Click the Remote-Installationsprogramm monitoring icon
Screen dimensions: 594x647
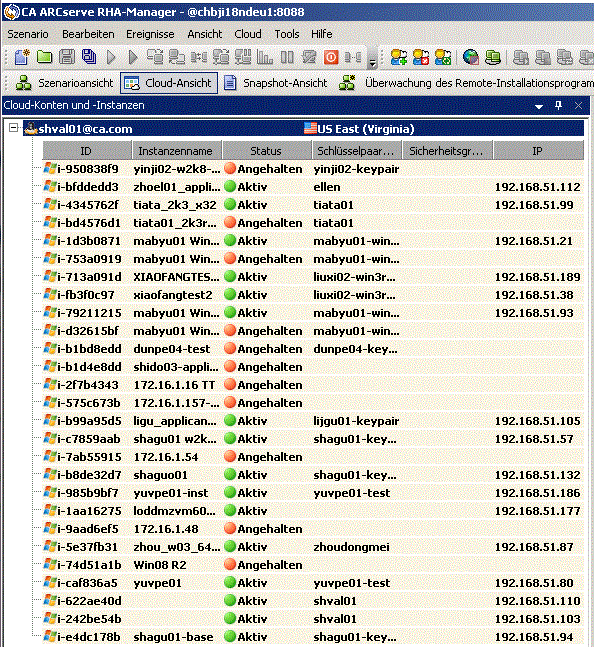[x=347, y=83]
